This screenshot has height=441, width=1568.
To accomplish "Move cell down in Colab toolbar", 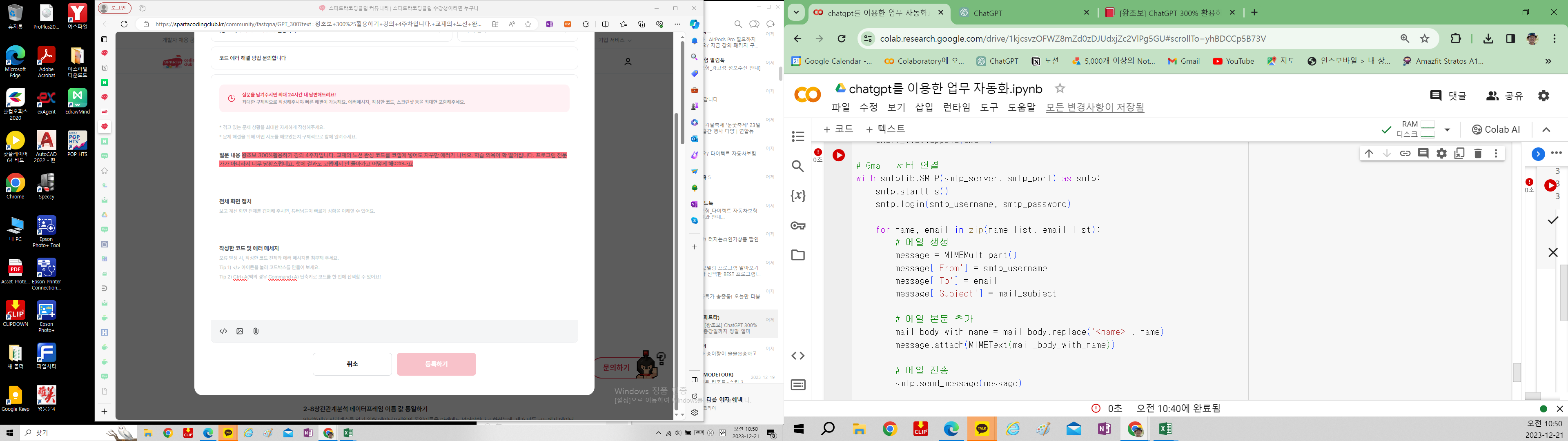I will [x=1387, y=154].
